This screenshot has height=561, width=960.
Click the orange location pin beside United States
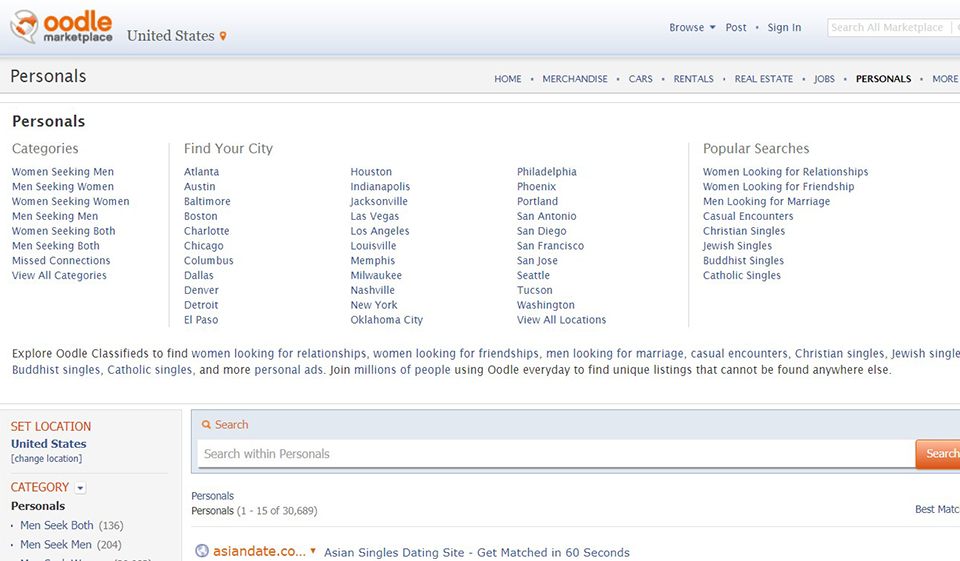point(223,36)
